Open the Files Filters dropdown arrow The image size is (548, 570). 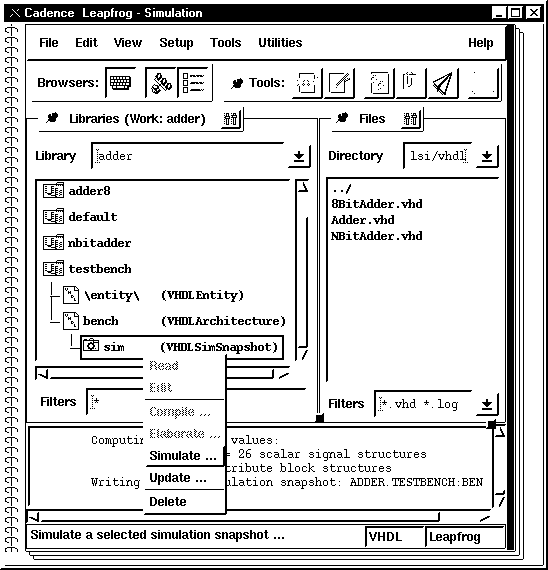click(x=487, y=404)
